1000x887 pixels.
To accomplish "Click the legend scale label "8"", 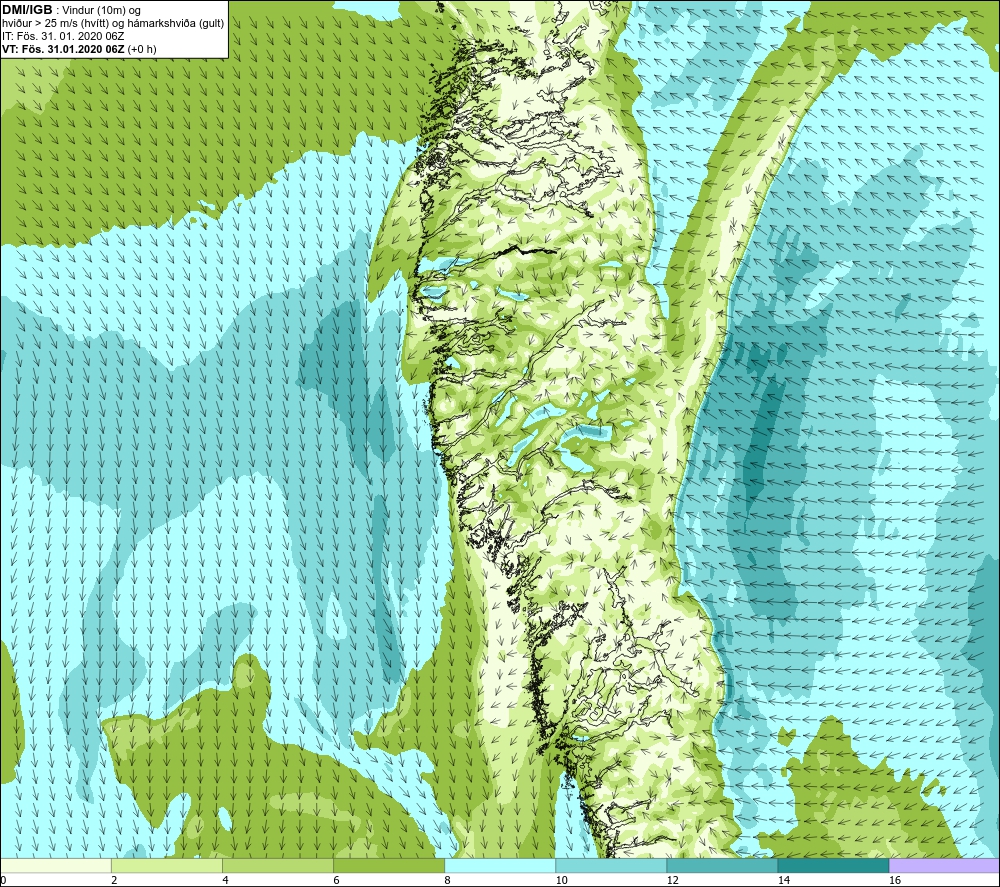I will point(447,880).
